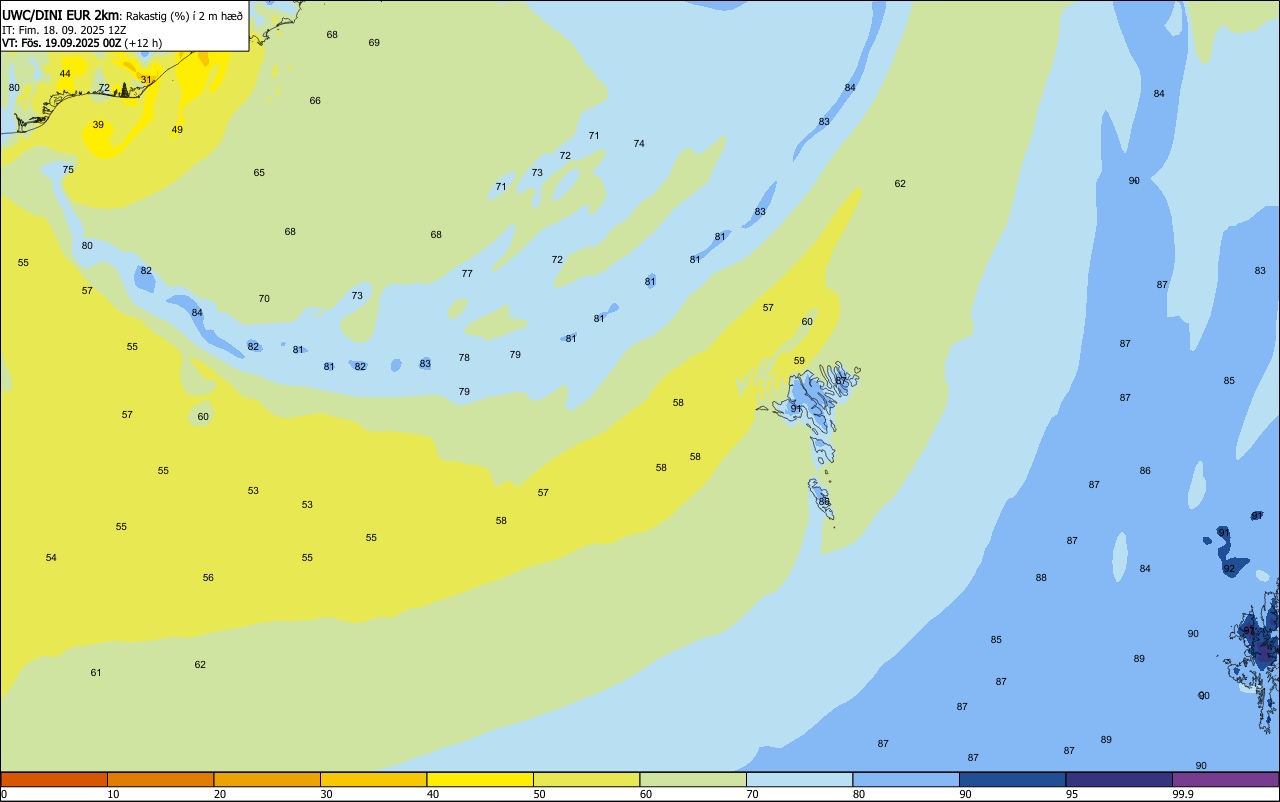Click the humidity value 61 on the map
The image size is (1280, 802).
(x=96, y=673)
